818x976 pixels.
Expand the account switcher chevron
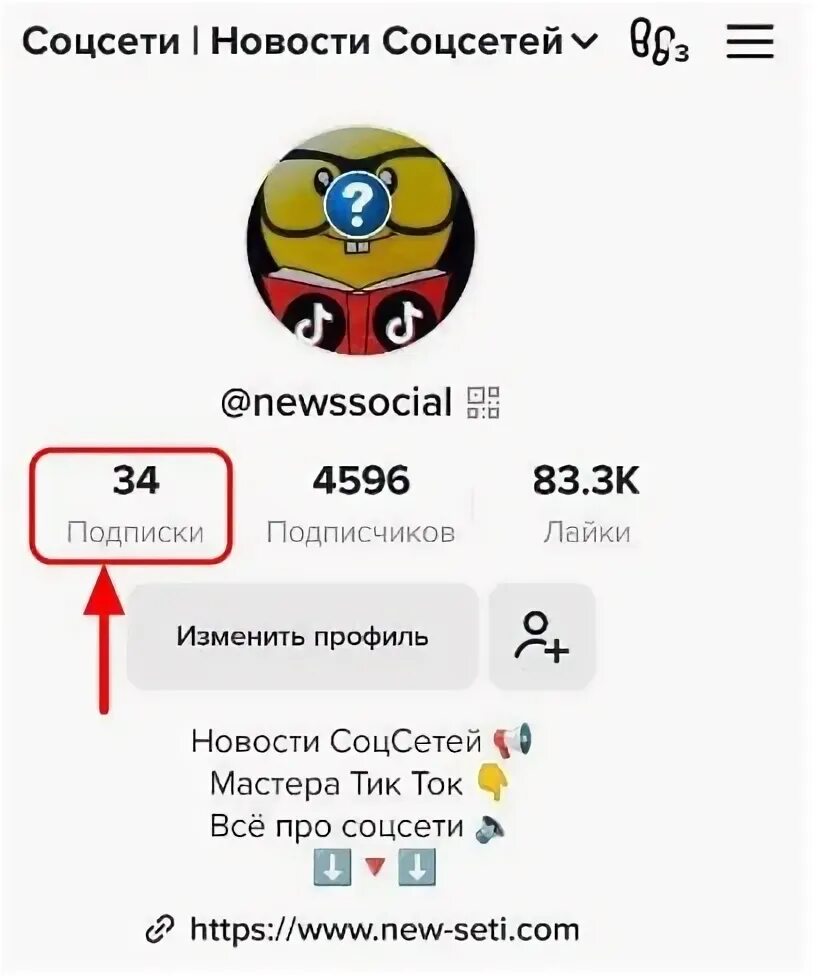(x=584, y=41)
